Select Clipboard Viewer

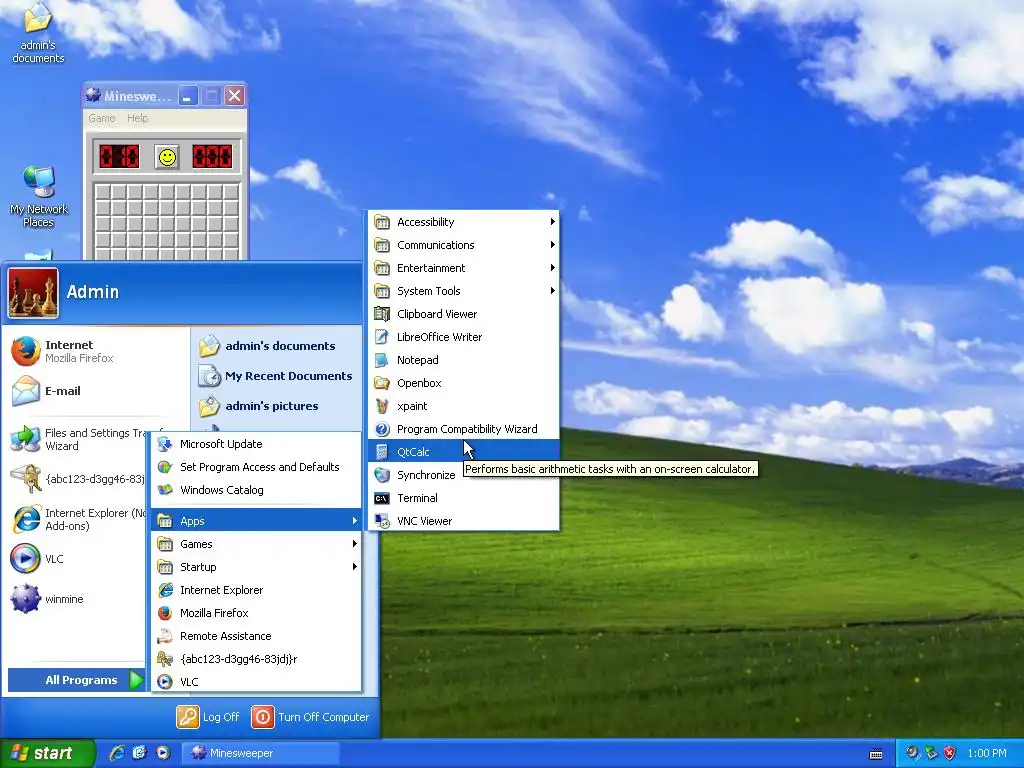(x=464, y=314)
